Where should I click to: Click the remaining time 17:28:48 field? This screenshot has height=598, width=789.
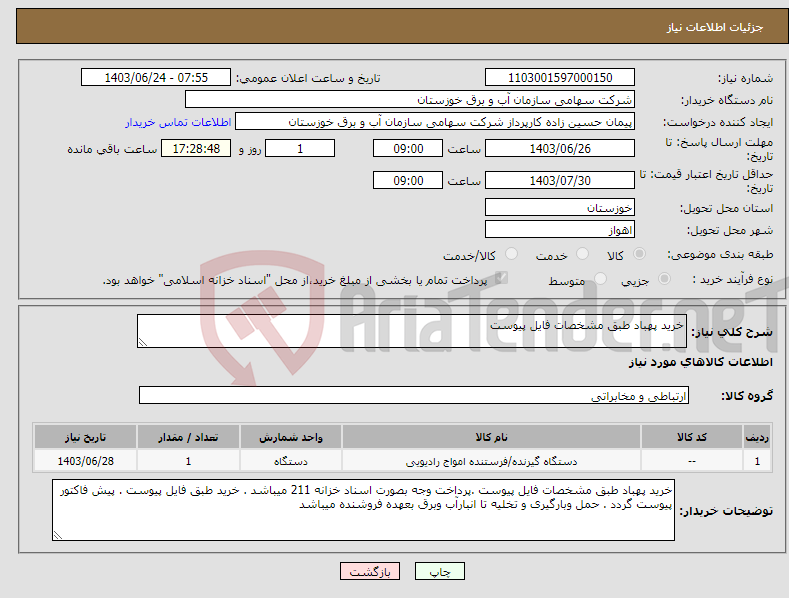(196, 148)
